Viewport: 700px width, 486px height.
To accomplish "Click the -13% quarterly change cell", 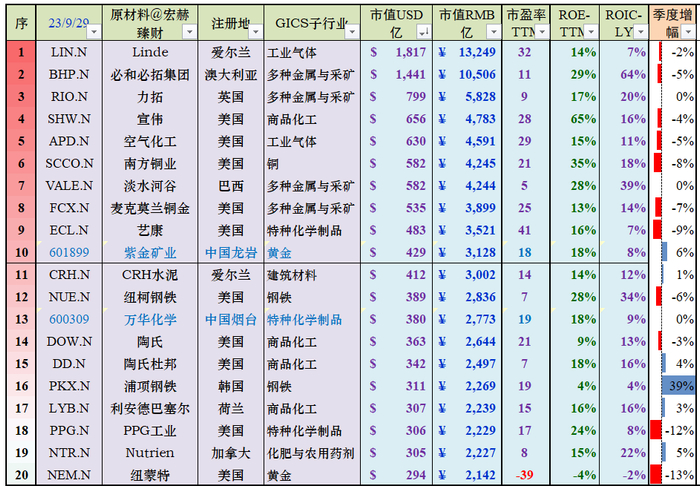I will (x=673, y=475).
